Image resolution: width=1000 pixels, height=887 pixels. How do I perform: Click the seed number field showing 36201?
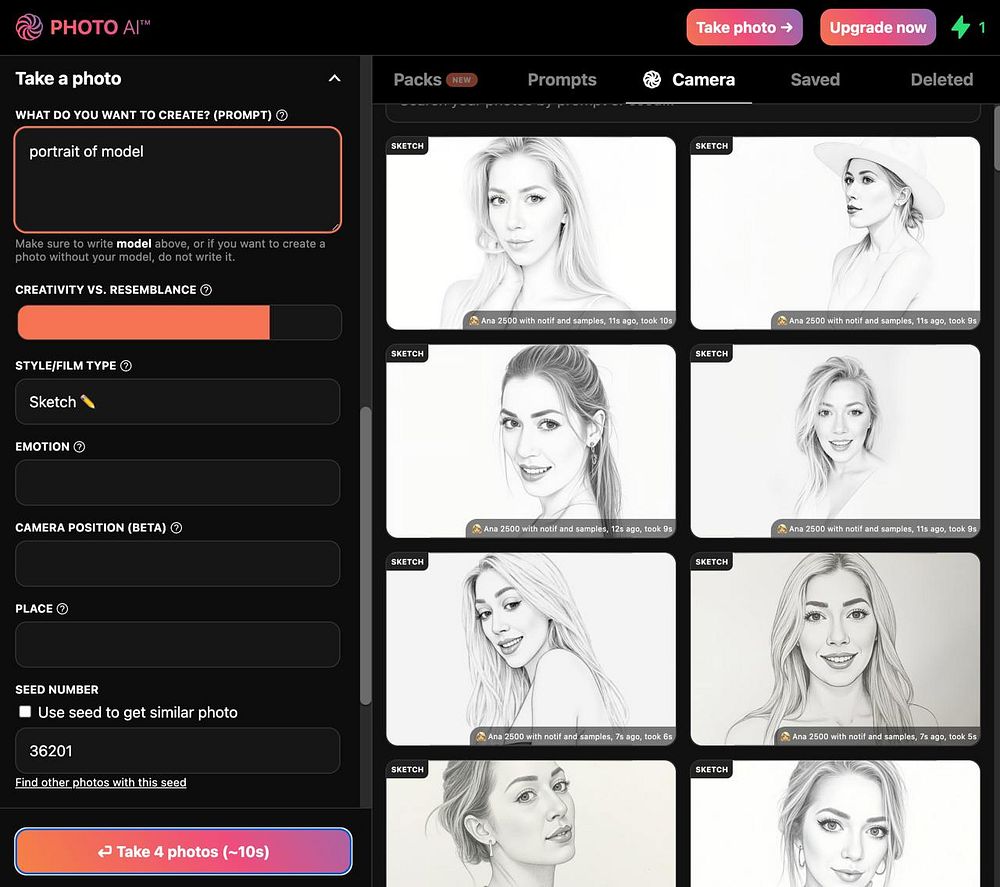coord(177,751)
